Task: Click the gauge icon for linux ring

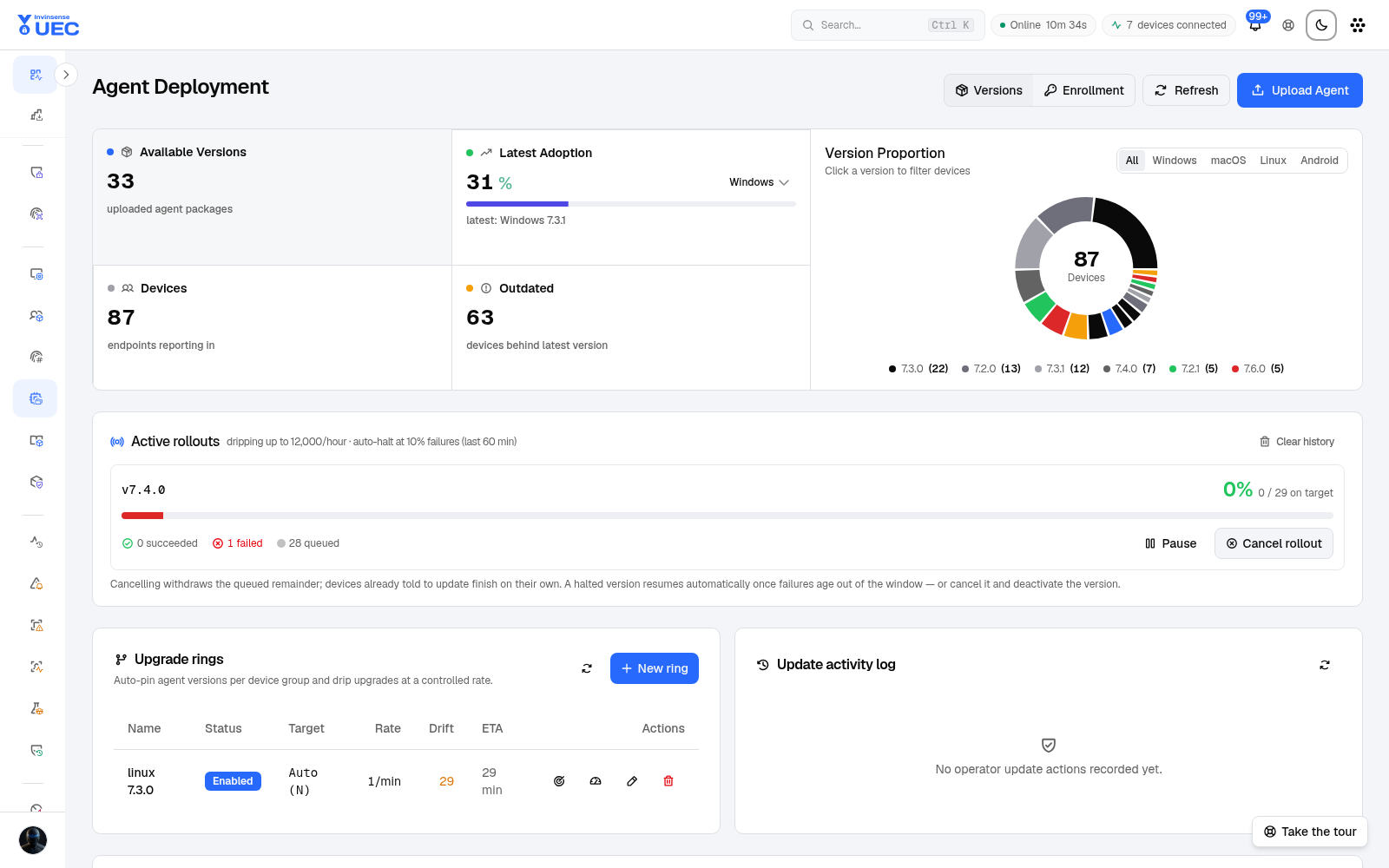Action: click(x=596, y=781)
